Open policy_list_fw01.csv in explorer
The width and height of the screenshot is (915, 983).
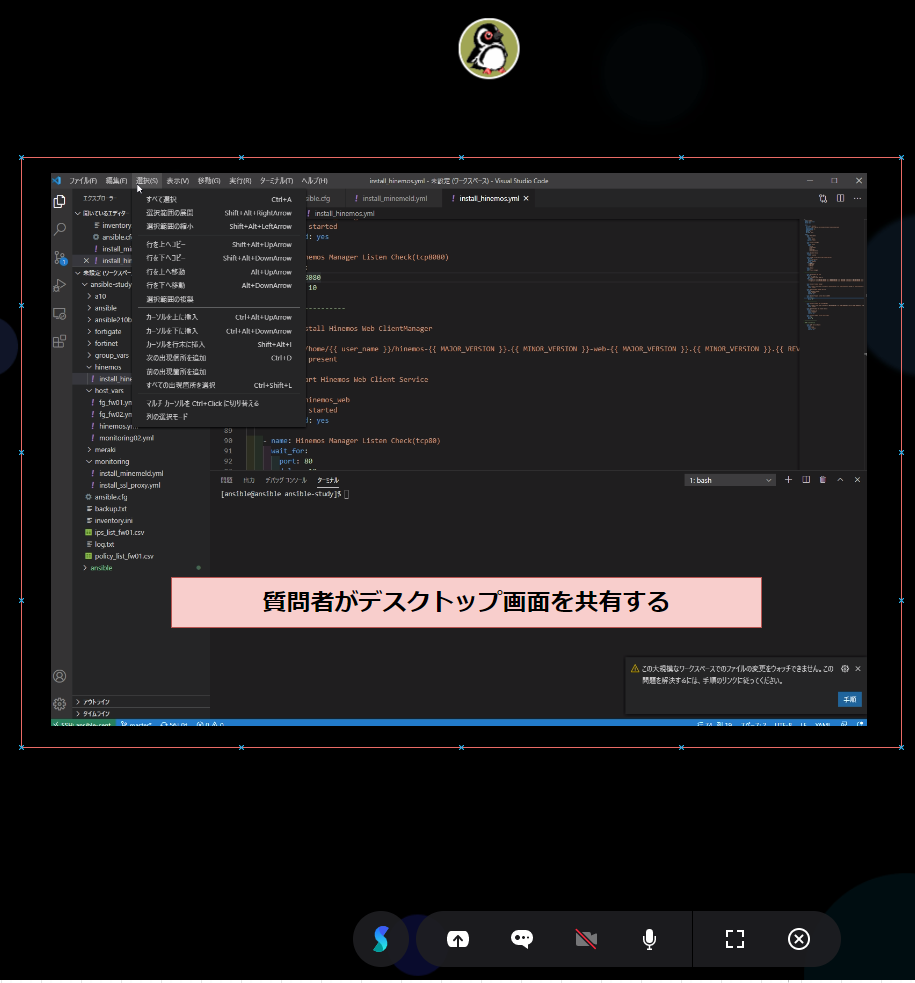(123, 556)
